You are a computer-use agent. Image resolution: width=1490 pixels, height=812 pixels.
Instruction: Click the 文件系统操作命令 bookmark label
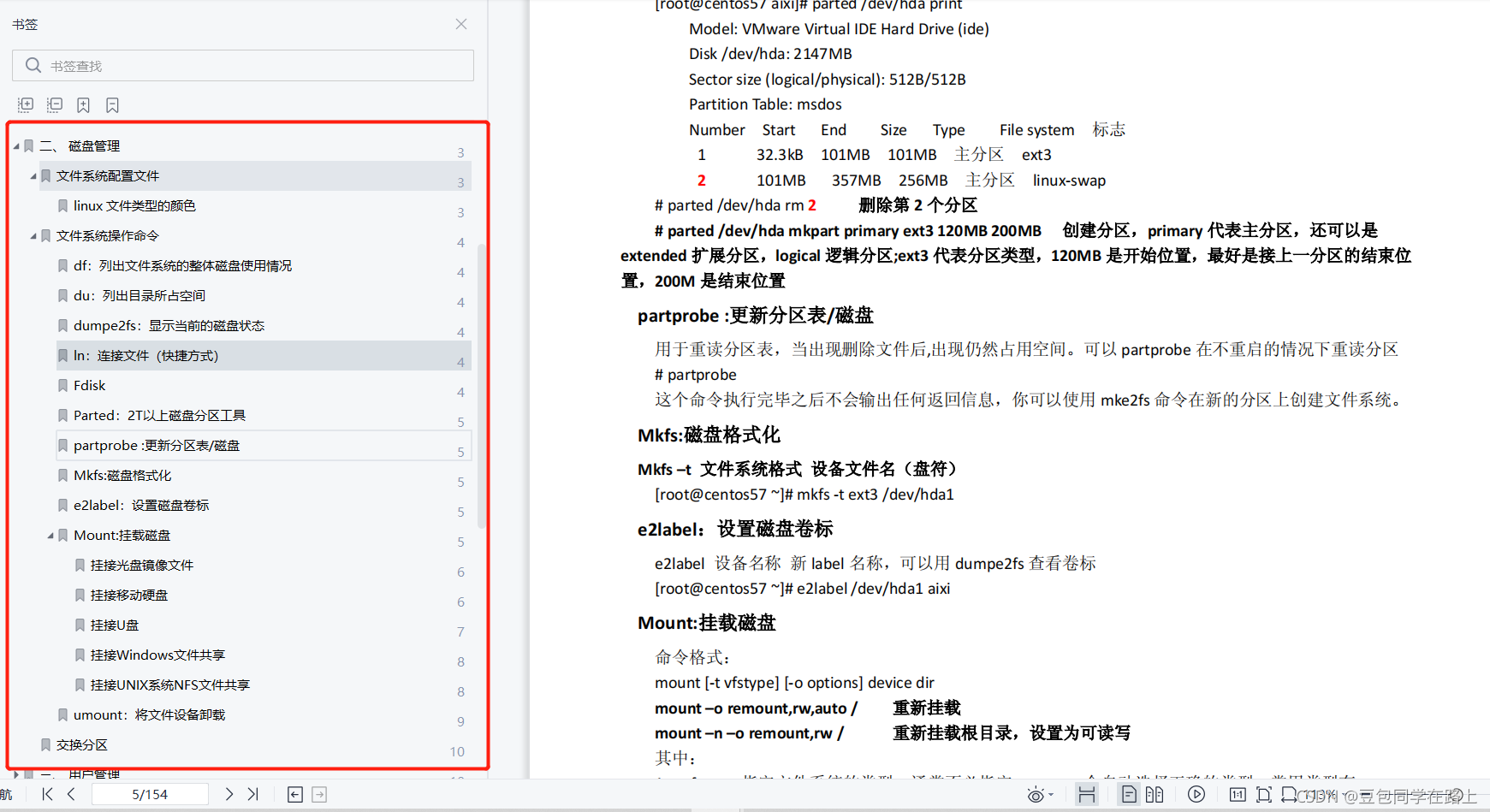click(108, 236)
